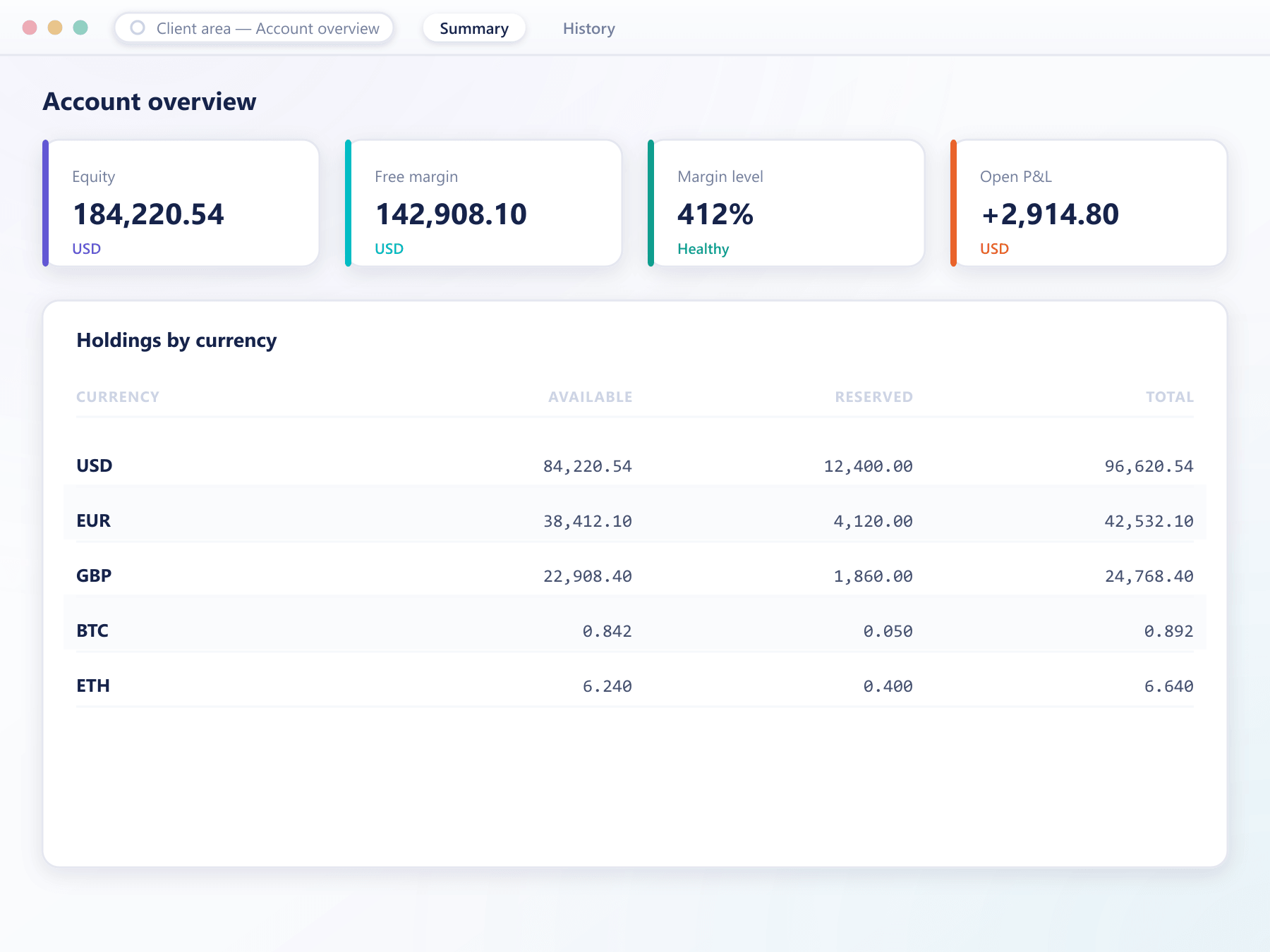
Task: Select the GBP currency row label
Action: 94,575
